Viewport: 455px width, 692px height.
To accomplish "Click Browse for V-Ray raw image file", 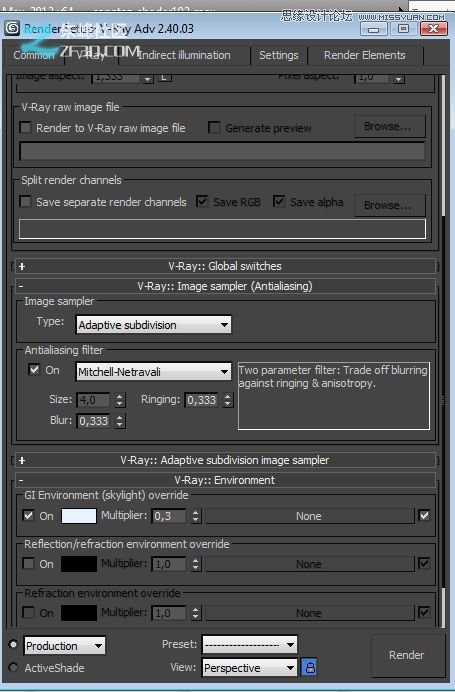I will (x=390, y=127).
